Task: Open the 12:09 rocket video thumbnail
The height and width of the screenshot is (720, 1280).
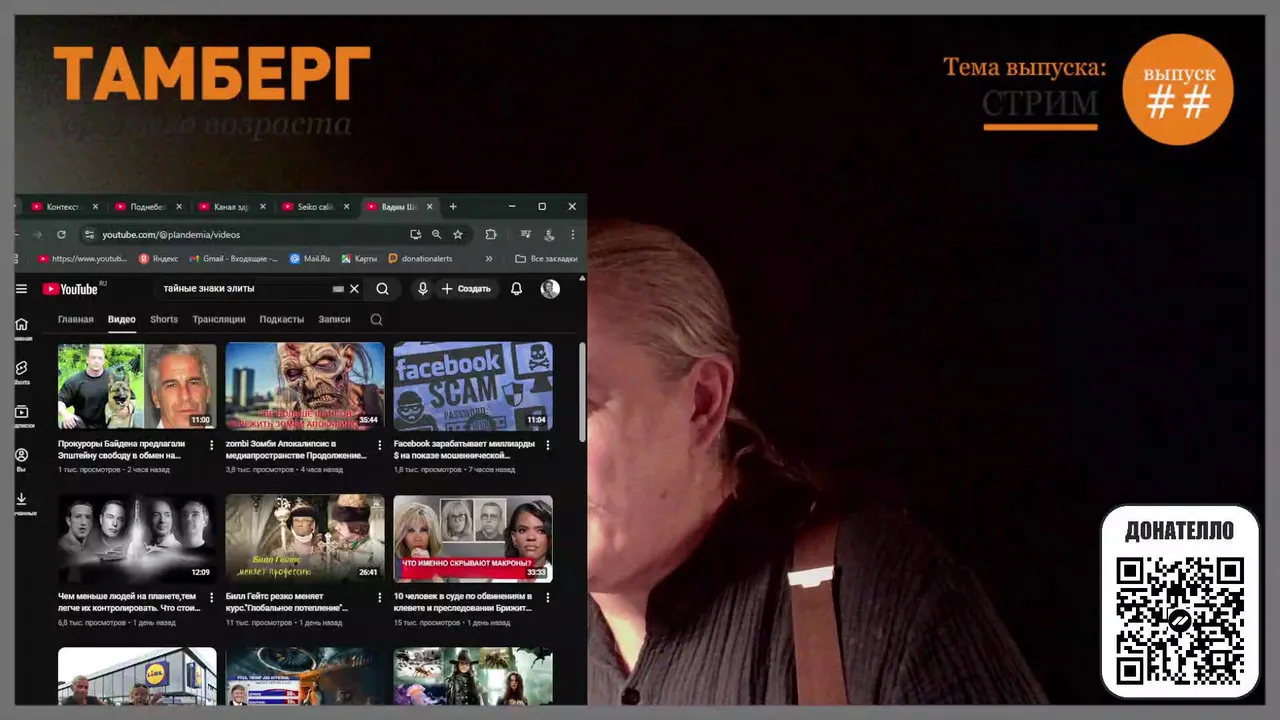Action: (137, 538)
